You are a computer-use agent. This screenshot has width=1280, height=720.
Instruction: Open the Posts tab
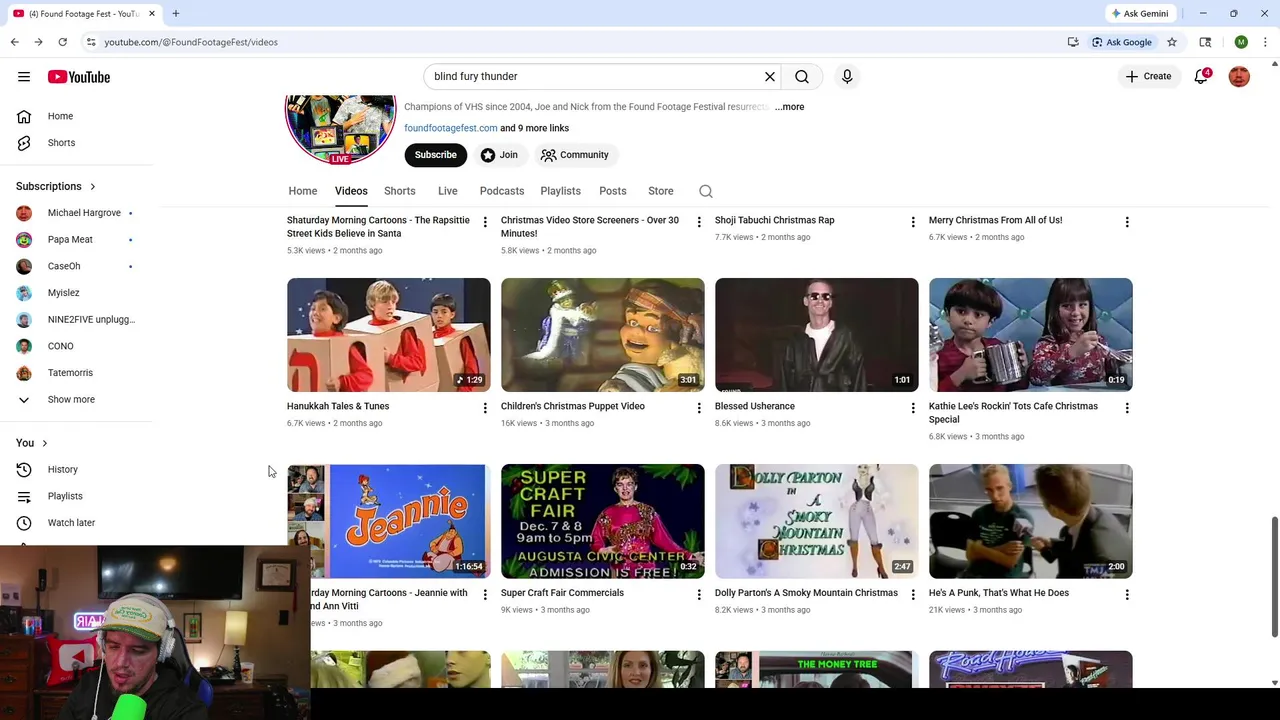tap(612, 191)
